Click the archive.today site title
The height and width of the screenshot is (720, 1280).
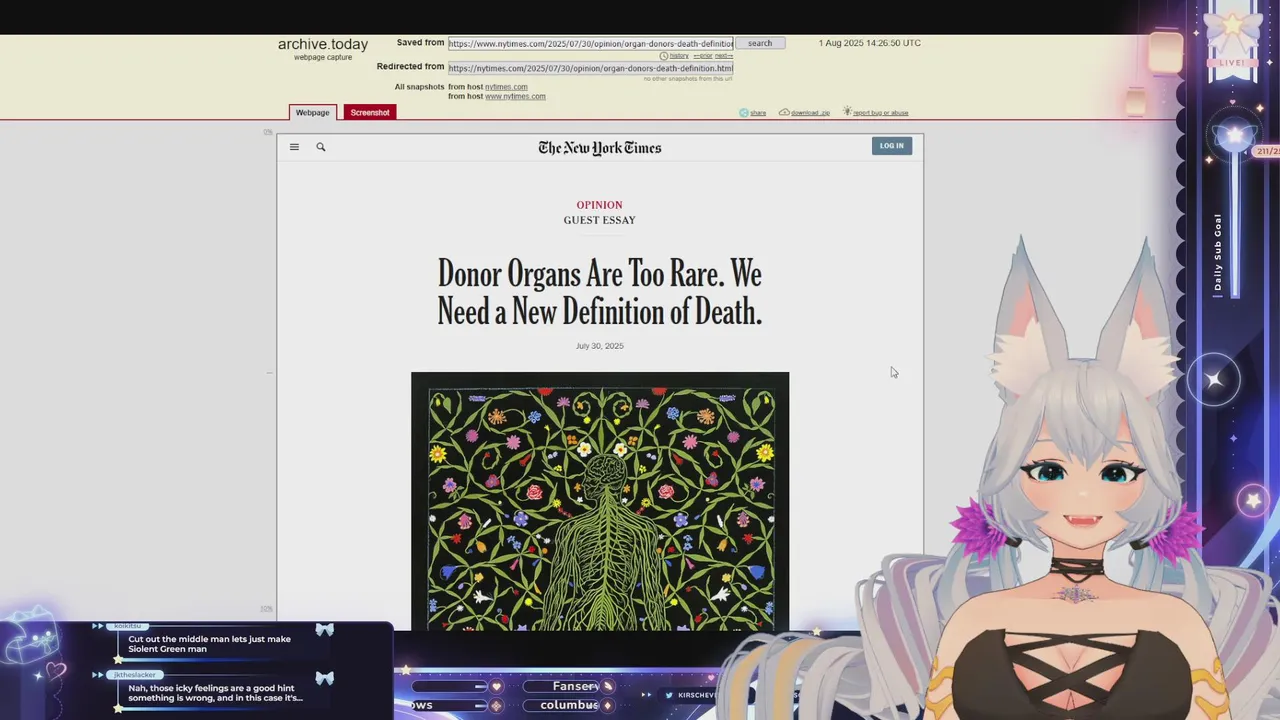point(323,44)
